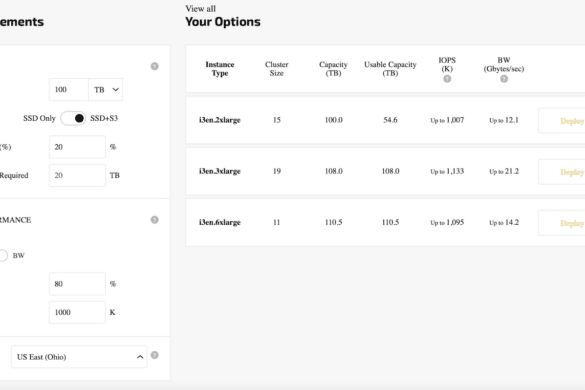Deploy the i3en.3xlarge instance option
This screenshot has height=390, width=585.
[562, 172]
